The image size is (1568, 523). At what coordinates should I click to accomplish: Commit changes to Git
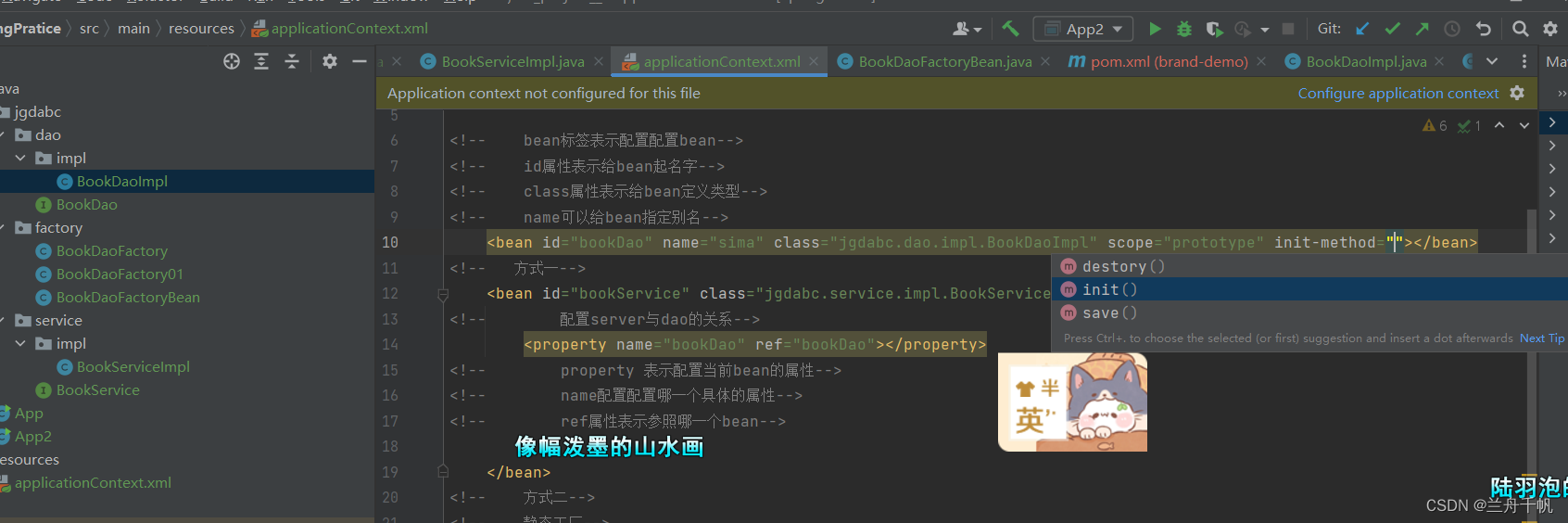1393,29
